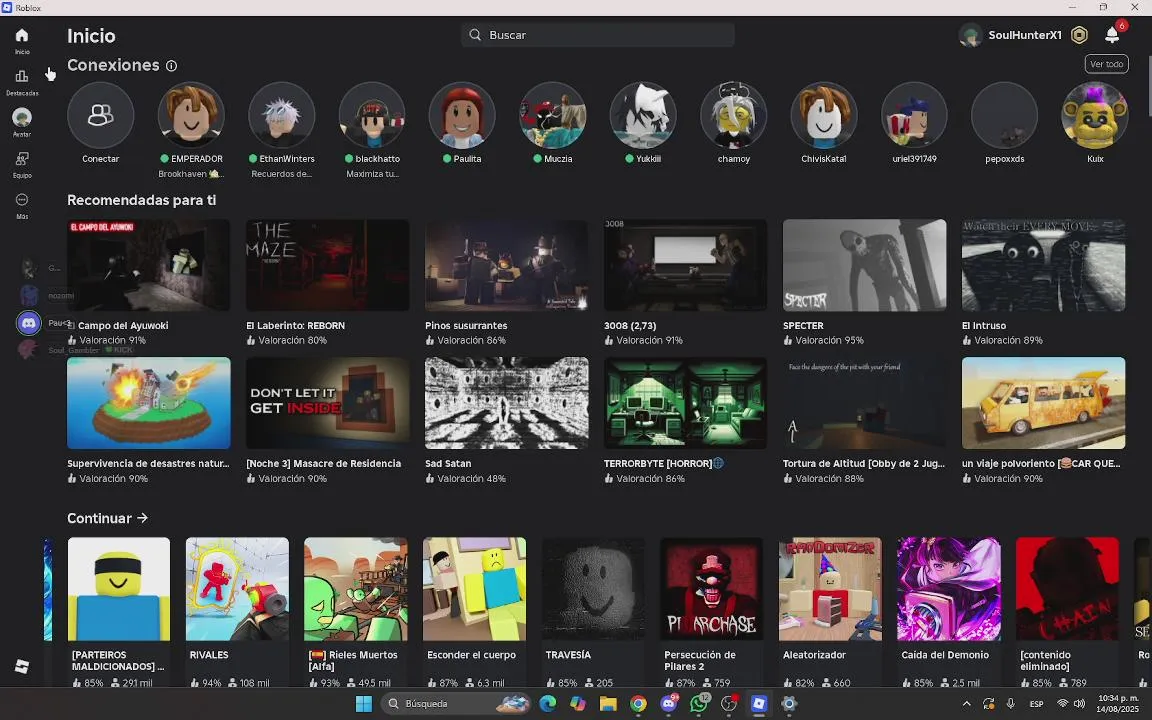Open uriel391749's friend avatar
The width and height of the screenshot is (1152, 720).
(914, 115)
